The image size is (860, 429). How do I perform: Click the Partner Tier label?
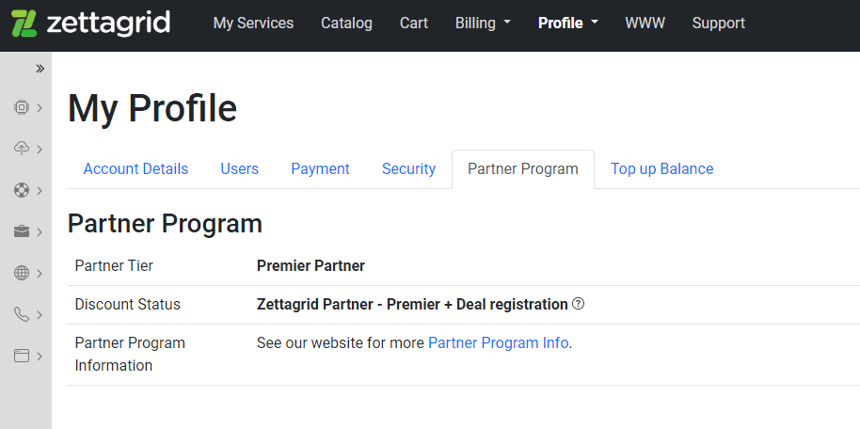coord(114,266)
